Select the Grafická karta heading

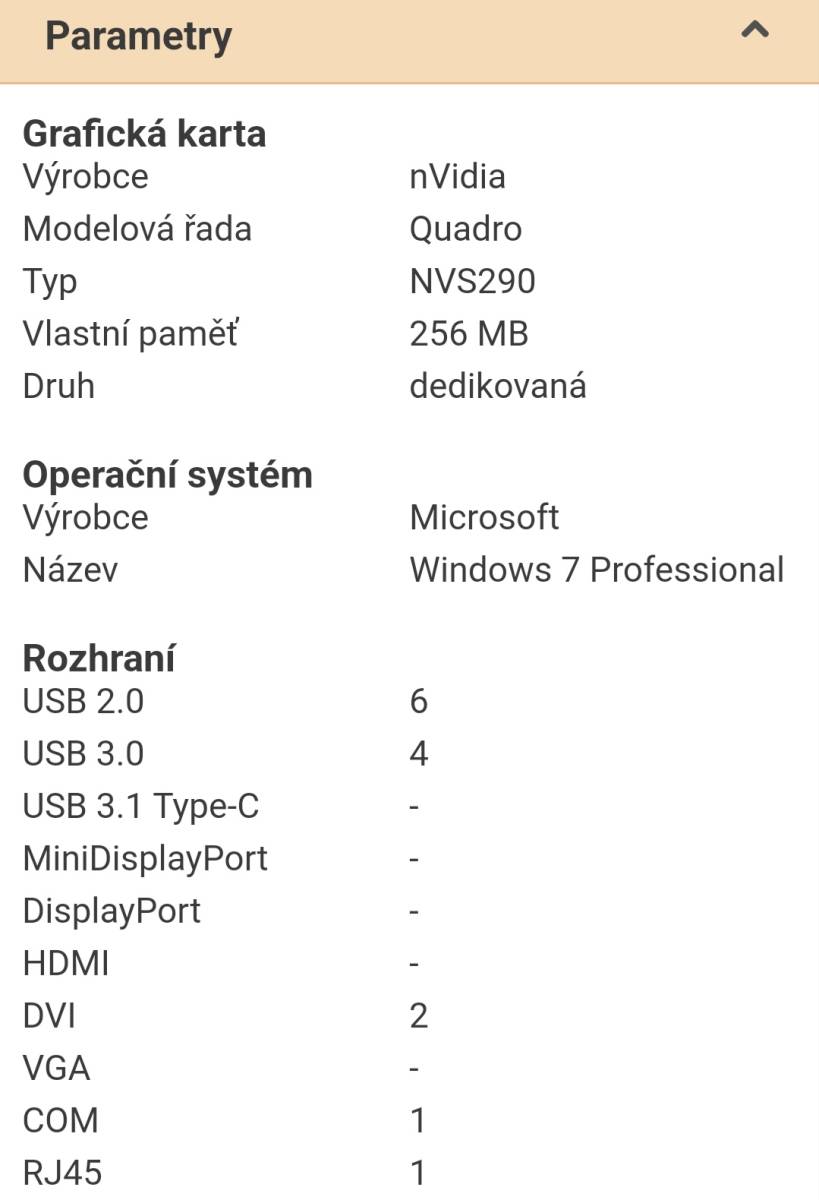click(x=144, y=133)
